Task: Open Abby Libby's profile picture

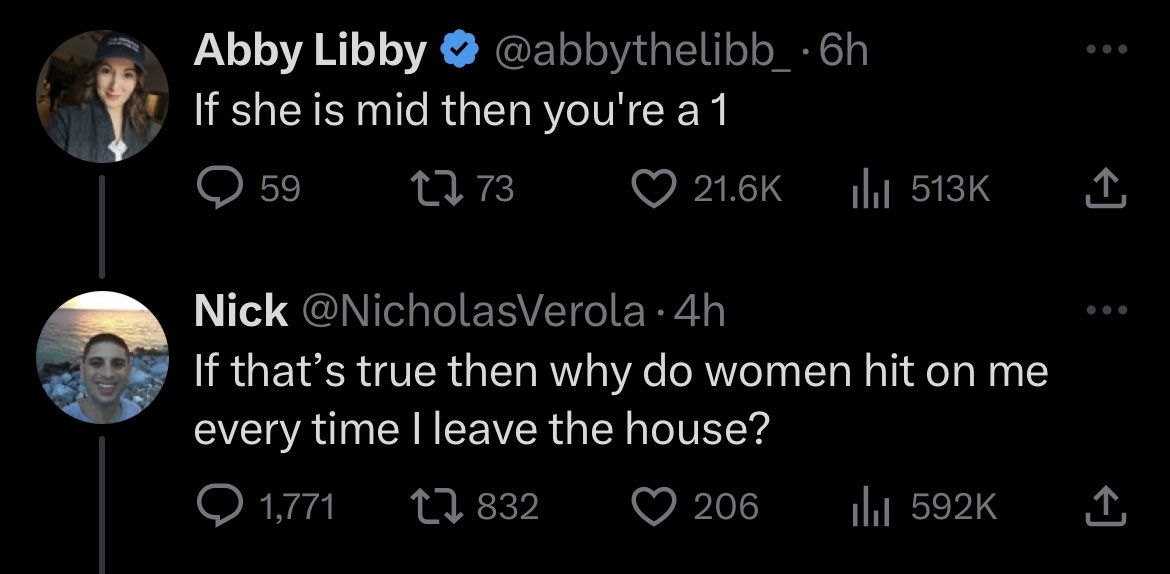Action: tap(100, 95)
